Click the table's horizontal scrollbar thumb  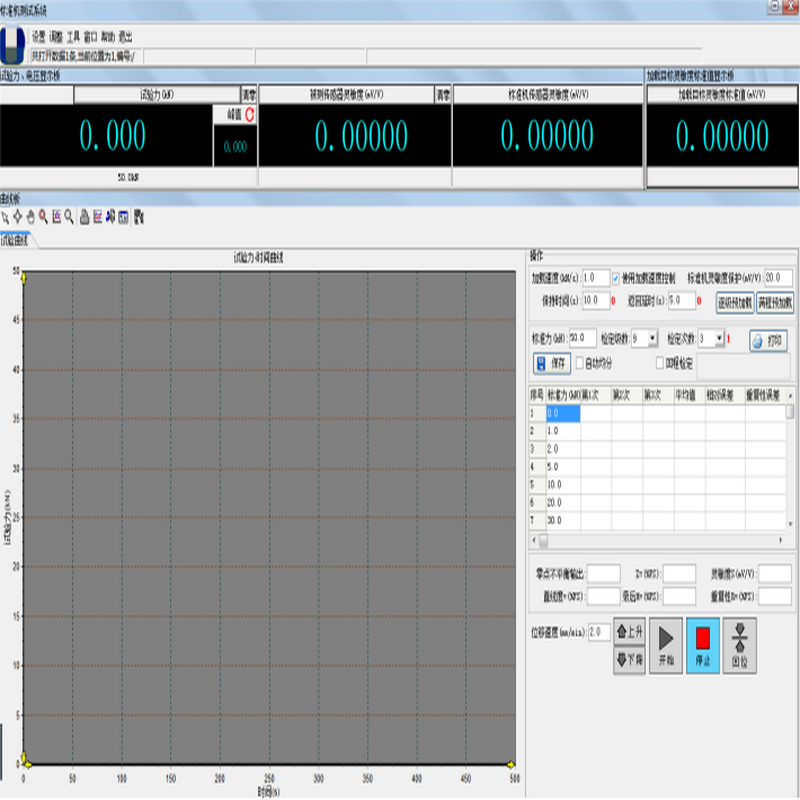(x=544, y=540)
